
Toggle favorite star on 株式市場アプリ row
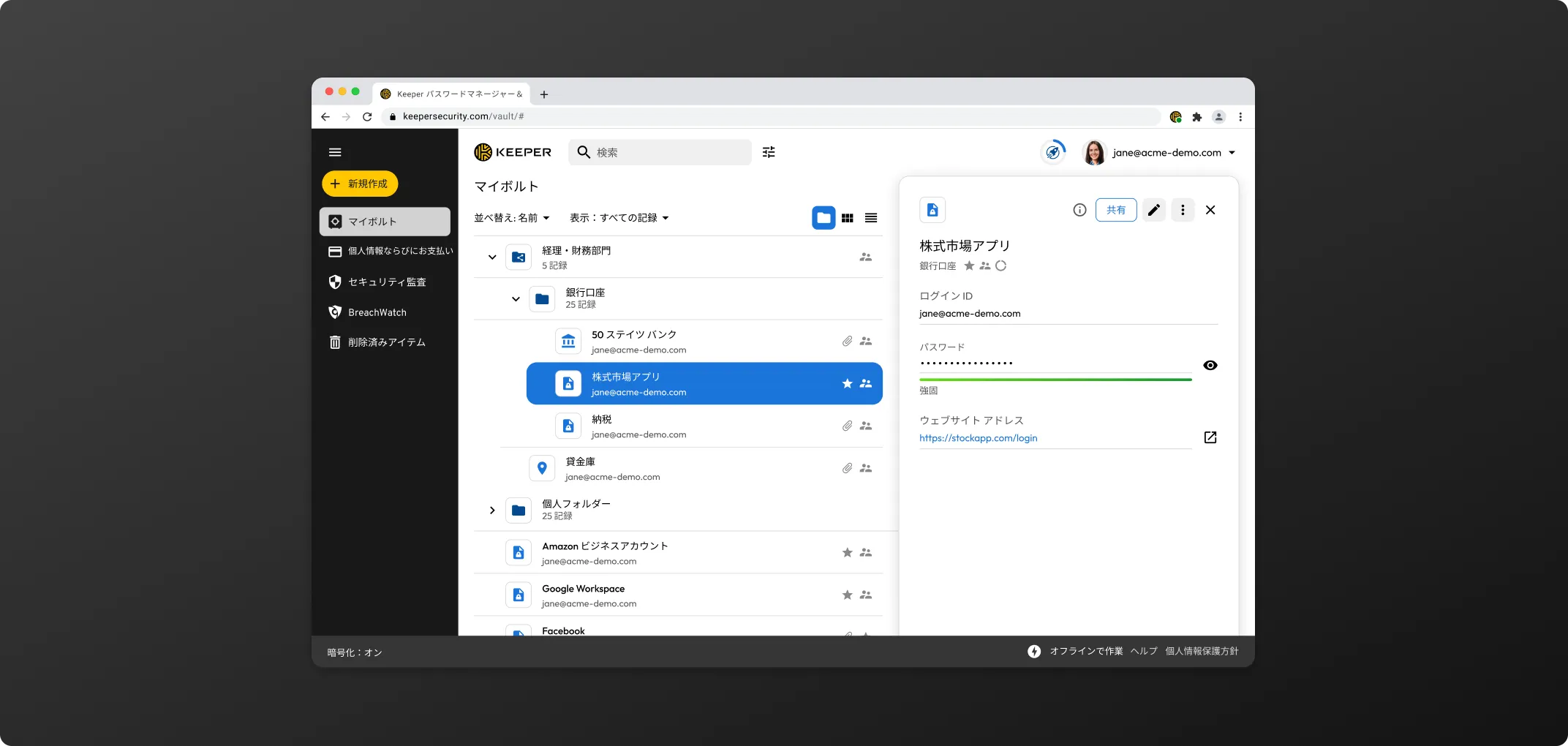pyautogui.click(x=847, y=384)
